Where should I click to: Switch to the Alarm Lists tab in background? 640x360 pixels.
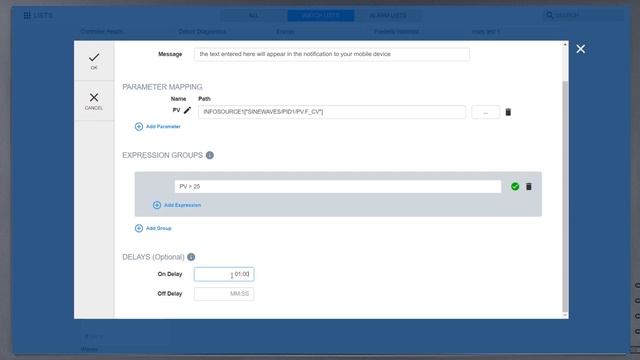(x=388, y=16)
